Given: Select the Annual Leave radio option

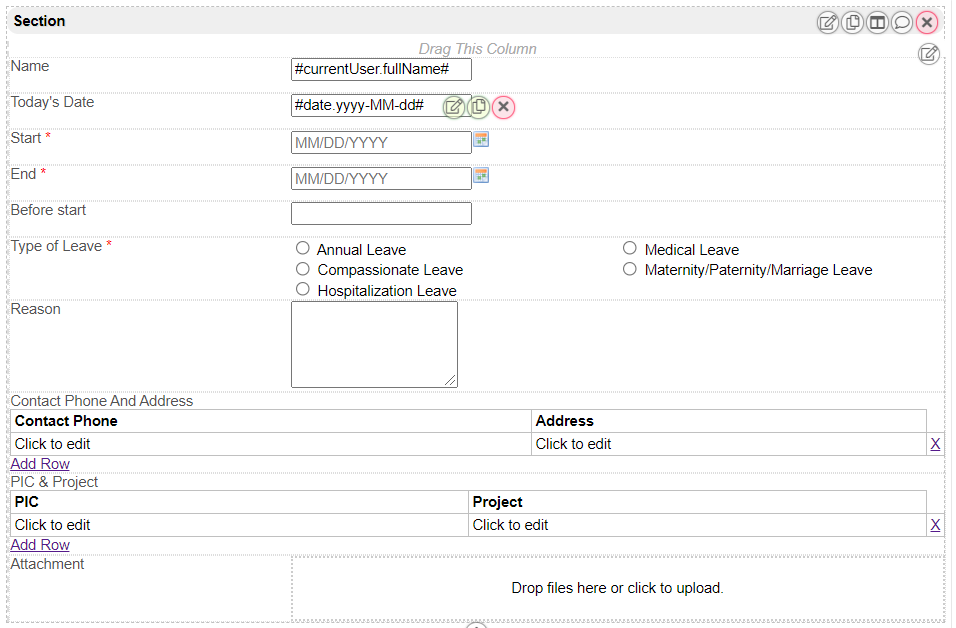Looking at the screenshot, I should point(303,248).
